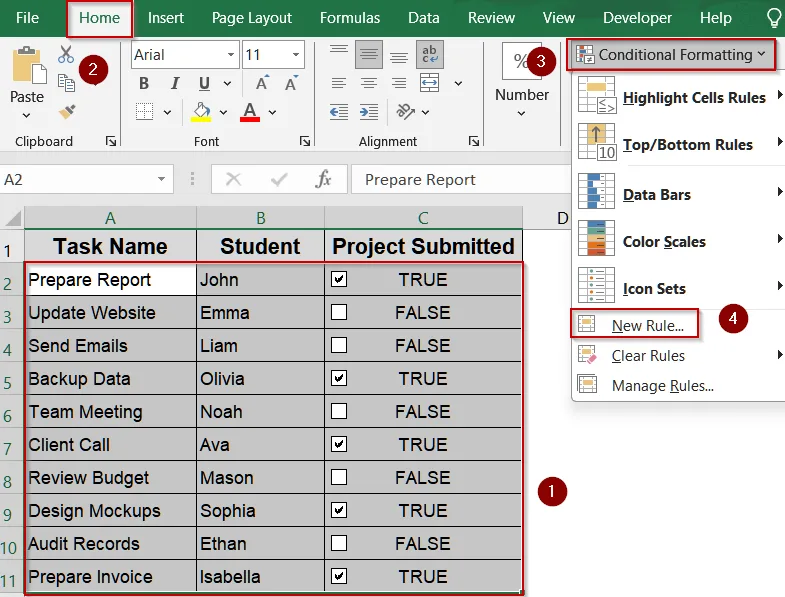
Task: Check Noah's Project Submitted checkbox
Action: (339, 411)
